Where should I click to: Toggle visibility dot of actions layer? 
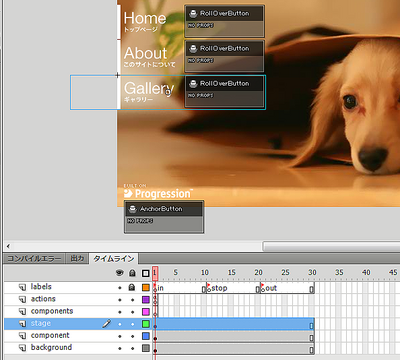120,300
